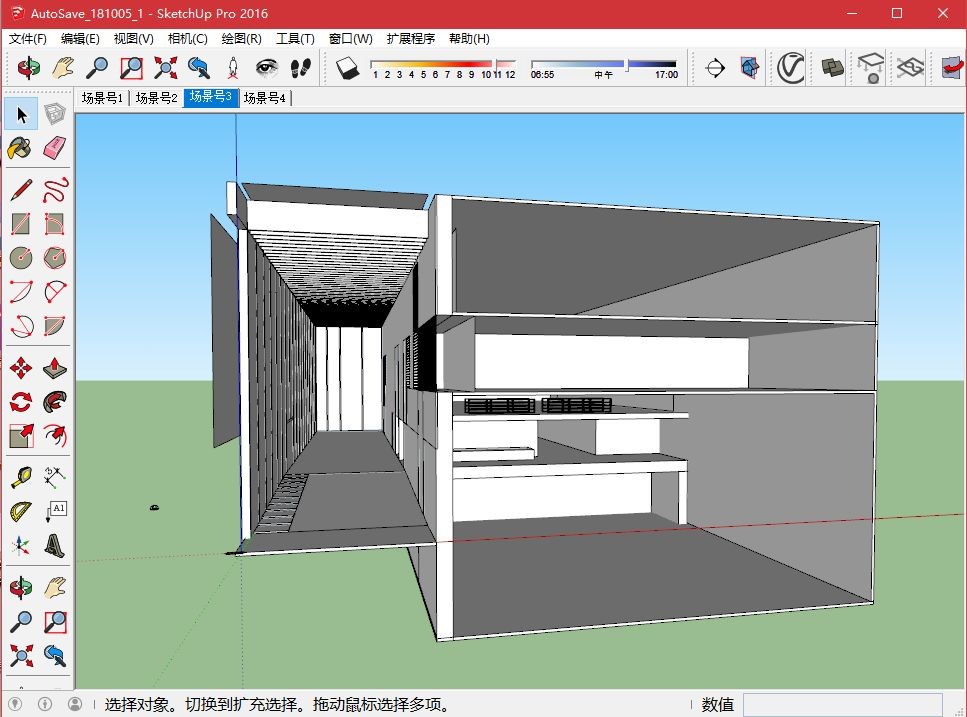Select the Freehand drawing tool
The image size is (967, 717).
[x=55, y=189]
